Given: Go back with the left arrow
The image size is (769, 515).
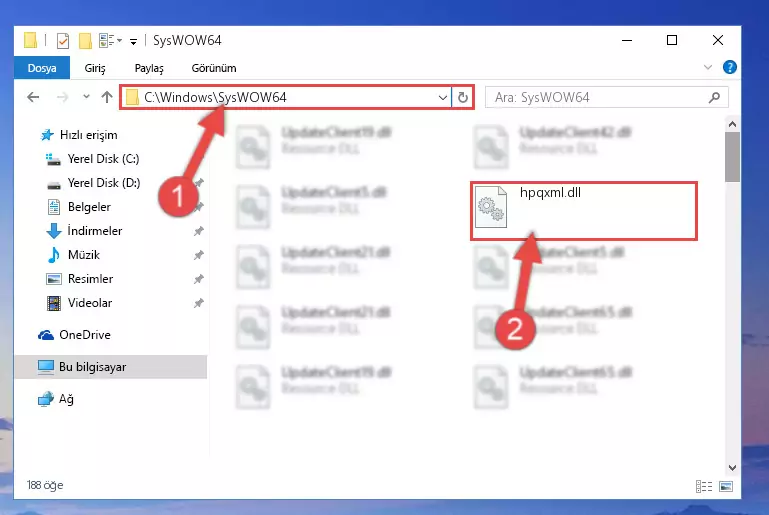Looking at the screenshot, I should [33, 97].
